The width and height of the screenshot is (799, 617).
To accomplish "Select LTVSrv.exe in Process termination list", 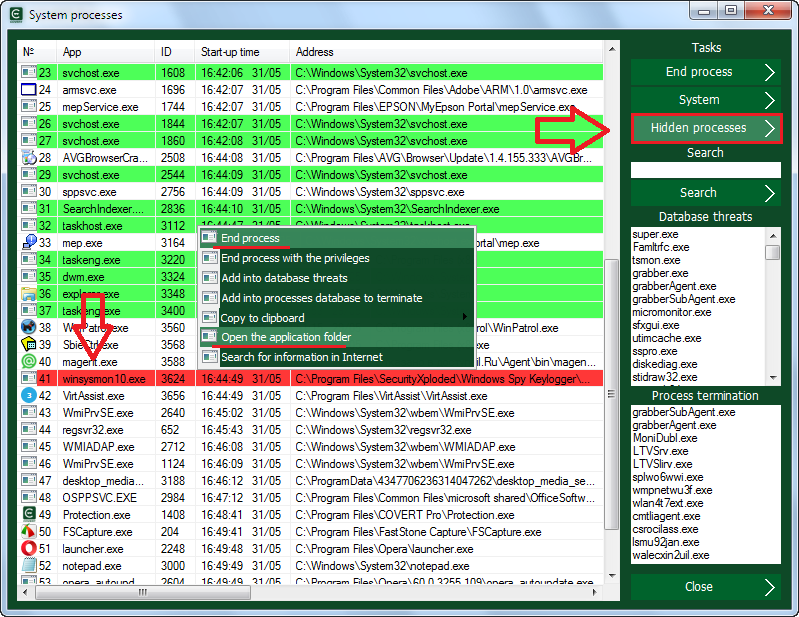I will pyautogui.click(x=660, y=451).
